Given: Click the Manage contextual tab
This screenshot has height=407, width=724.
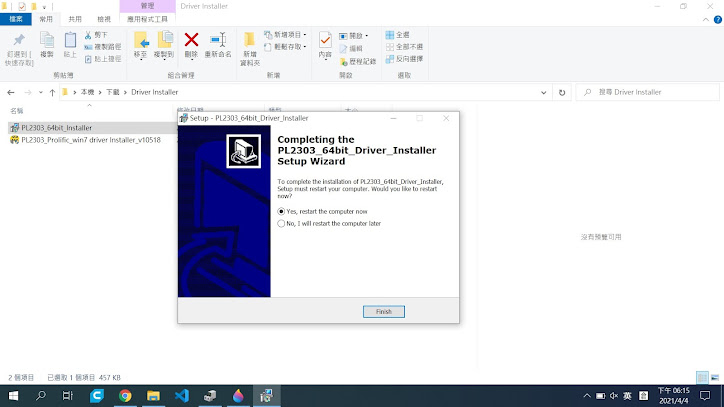Looking at the screenshot, I should 147,6.
